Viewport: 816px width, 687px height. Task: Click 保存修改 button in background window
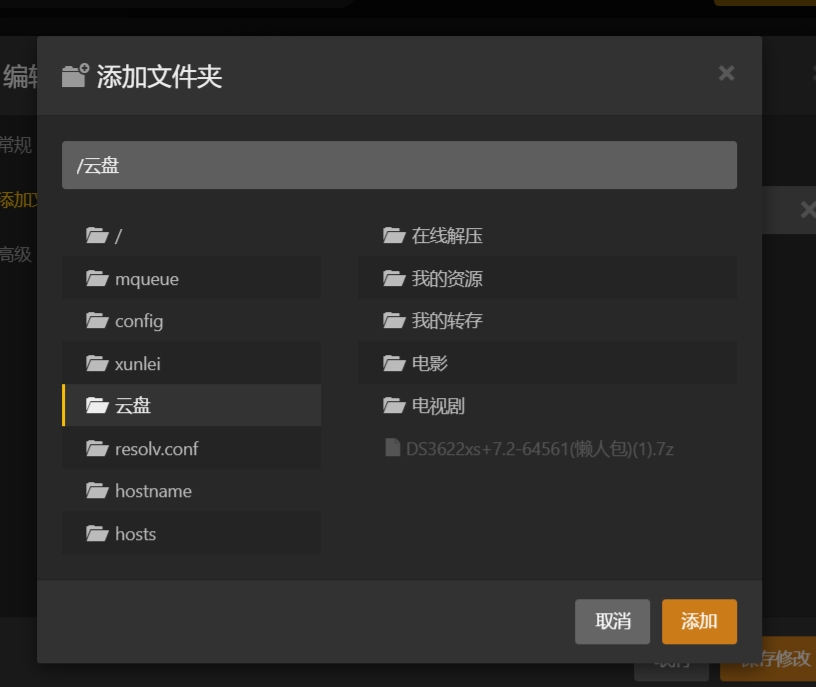[768, 658]
